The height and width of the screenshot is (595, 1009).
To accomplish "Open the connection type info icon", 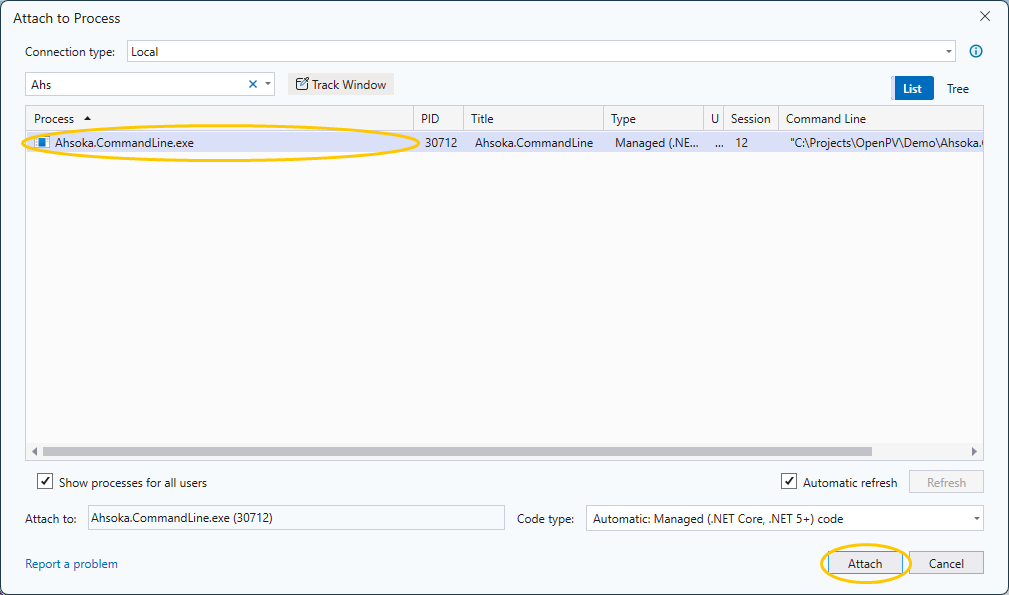I will click(976, 51).
